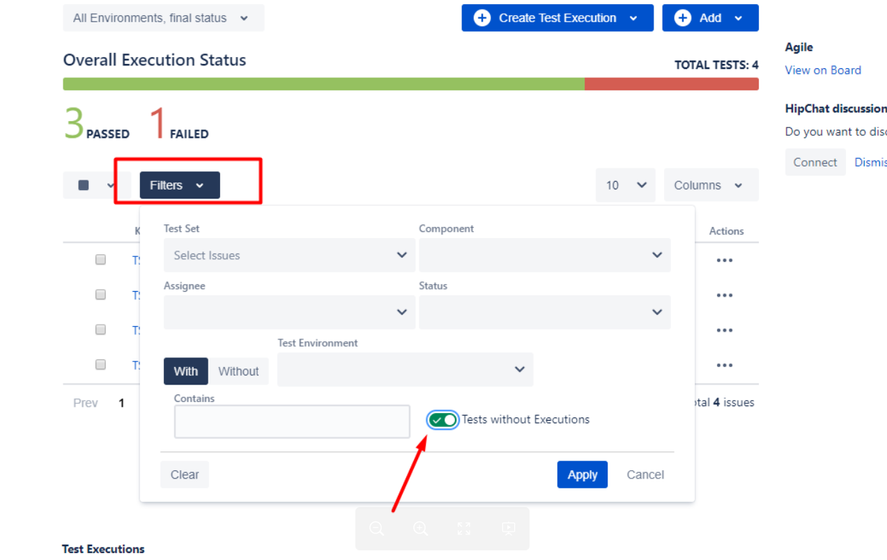Viewport: 887px width, 560px height.
Task: Click the Apply button
Action: pyautogui.click(x=582, y=475)
